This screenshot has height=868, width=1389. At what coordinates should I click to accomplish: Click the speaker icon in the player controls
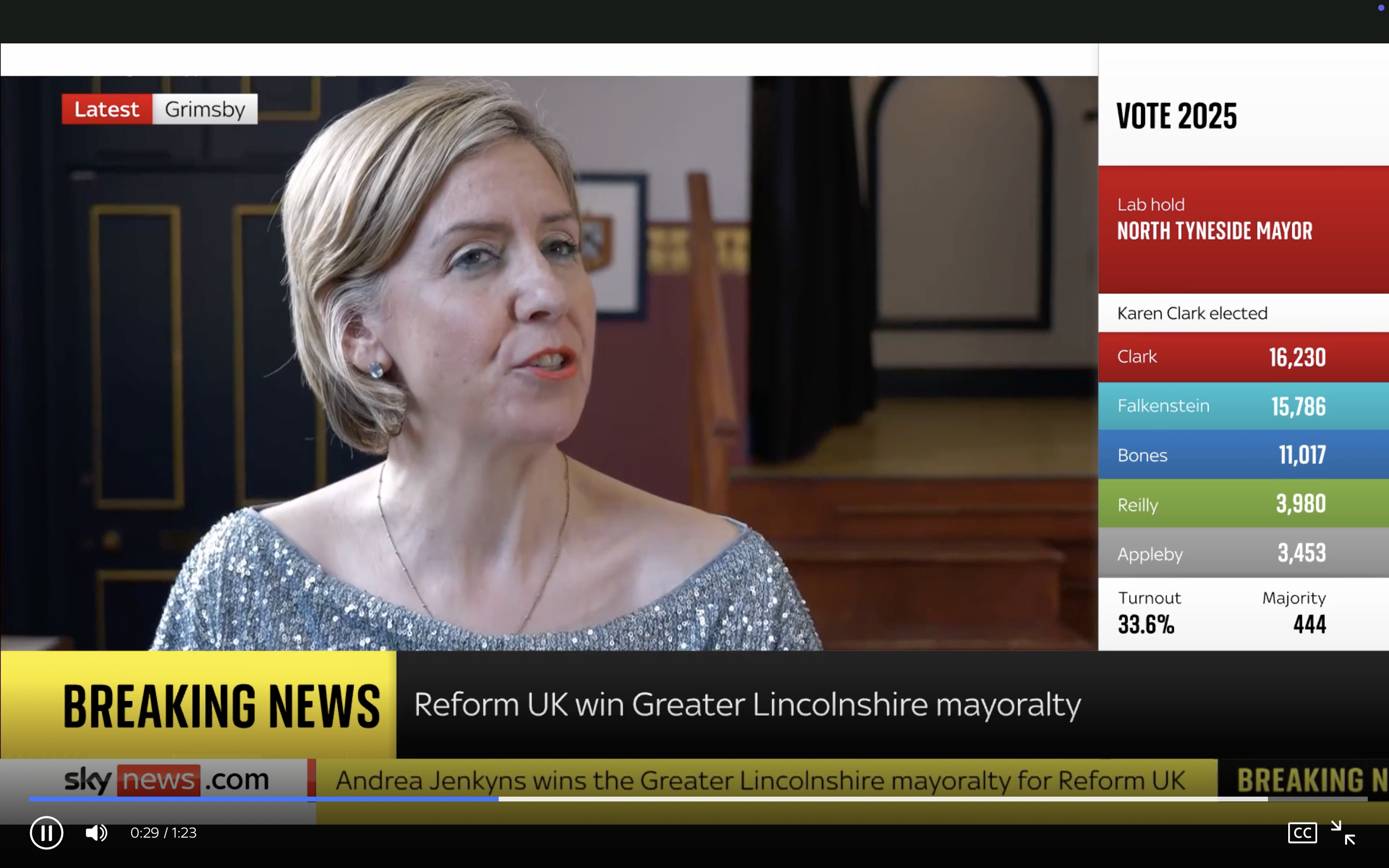pyautogui.click(x=95, y=832)
